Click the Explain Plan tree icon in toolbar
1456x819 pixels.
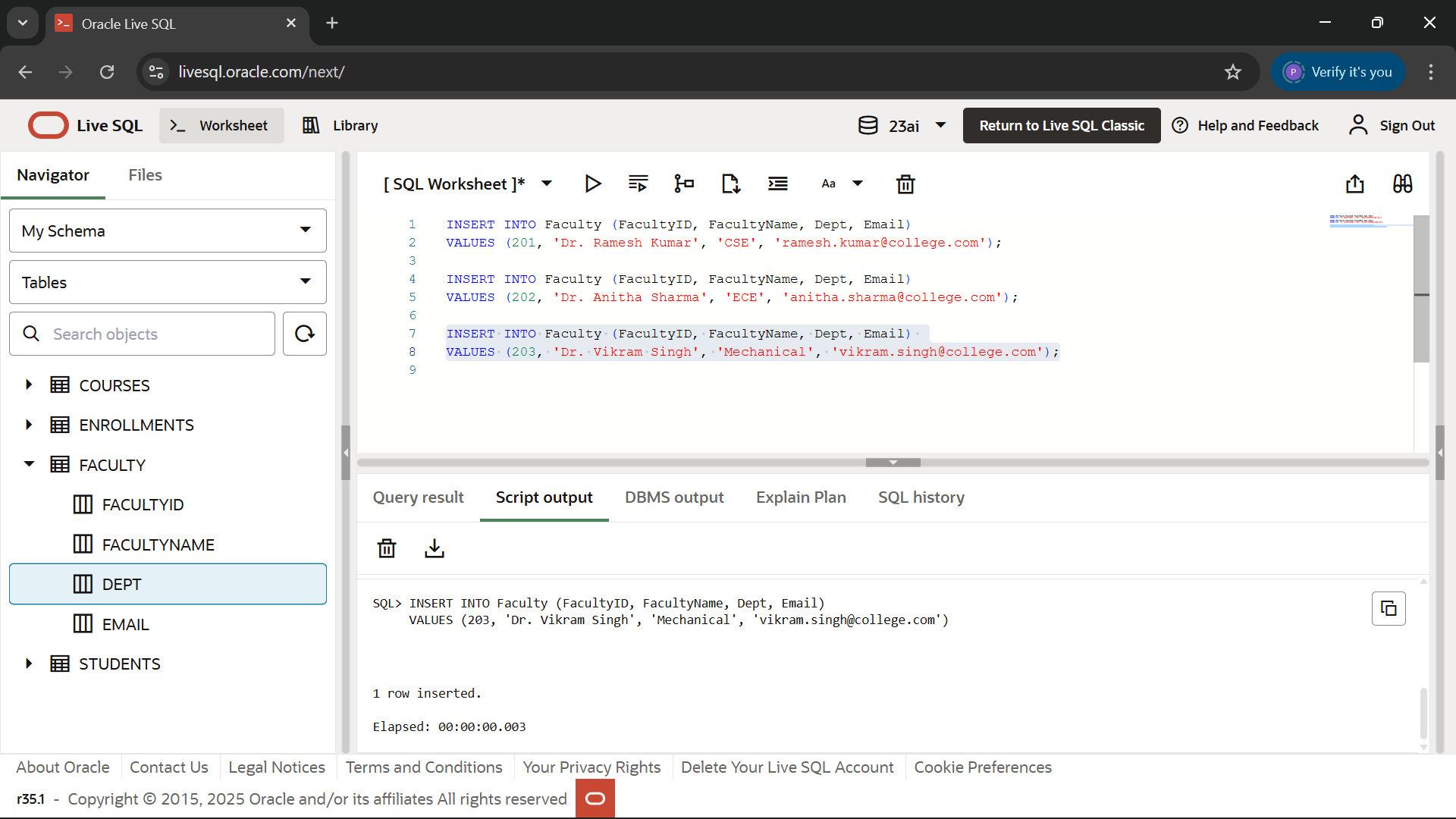[684, 184]
